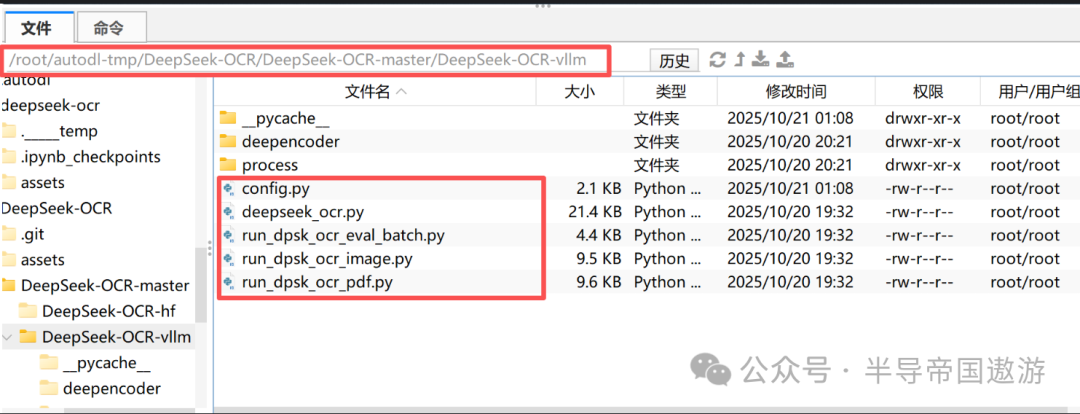Click the remote path input field

click(307, 60)
